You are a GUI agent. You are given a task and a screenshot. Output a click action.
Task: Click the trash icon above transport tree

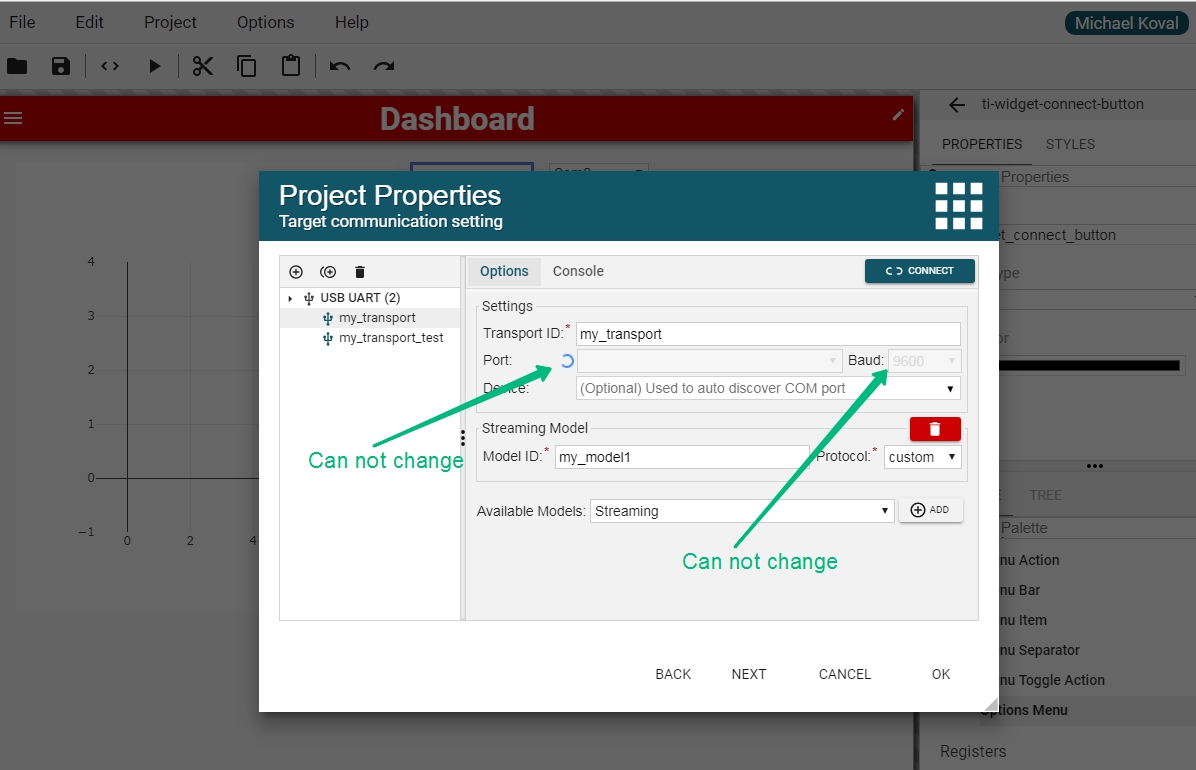point(360,272)
